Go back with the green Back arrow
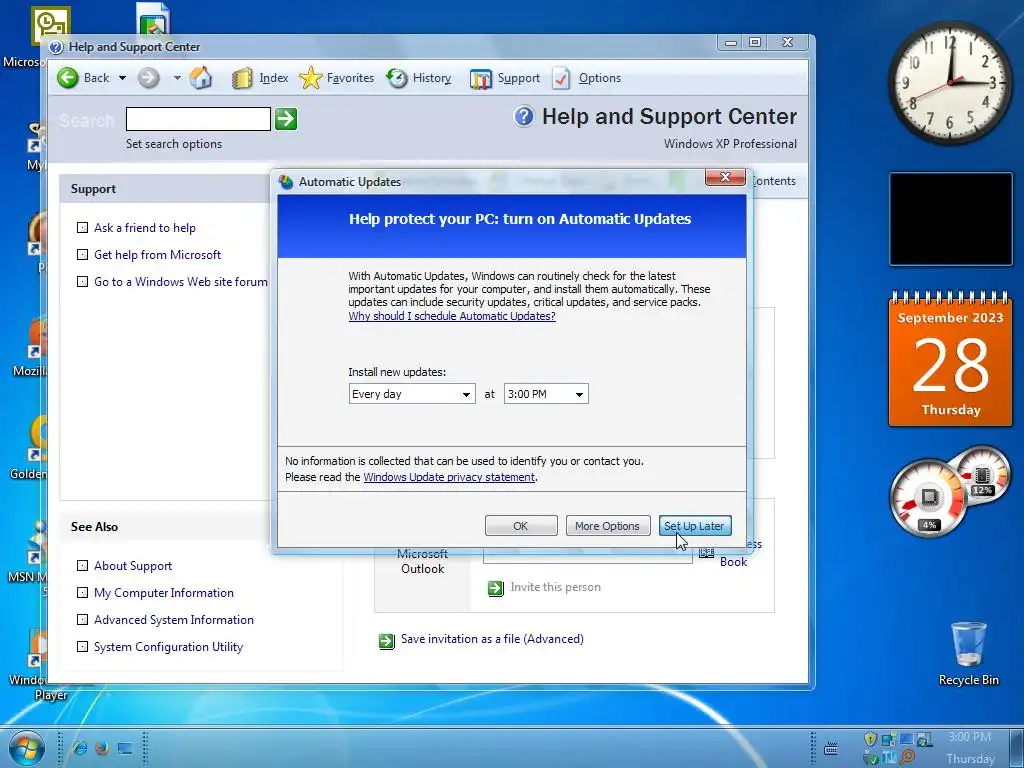 (x=68, y=78)
